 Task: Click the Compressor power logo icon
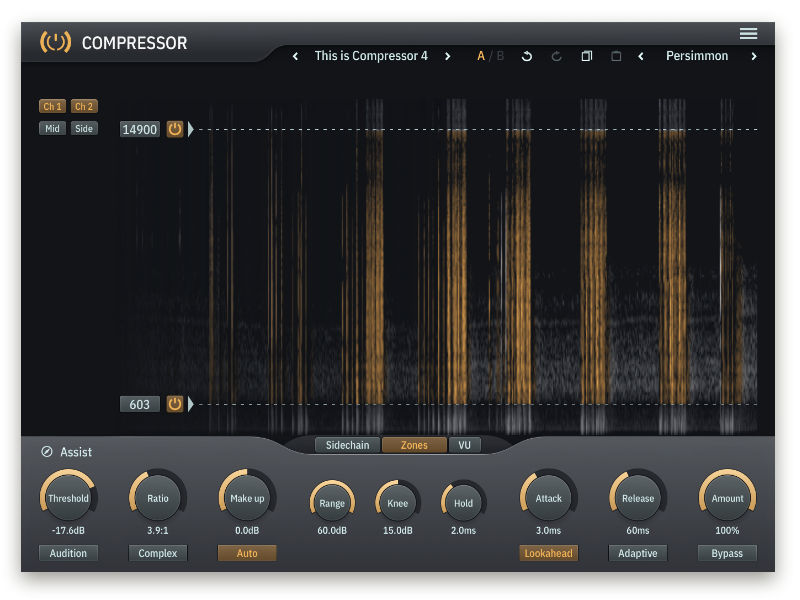click(x=56, y=42)
